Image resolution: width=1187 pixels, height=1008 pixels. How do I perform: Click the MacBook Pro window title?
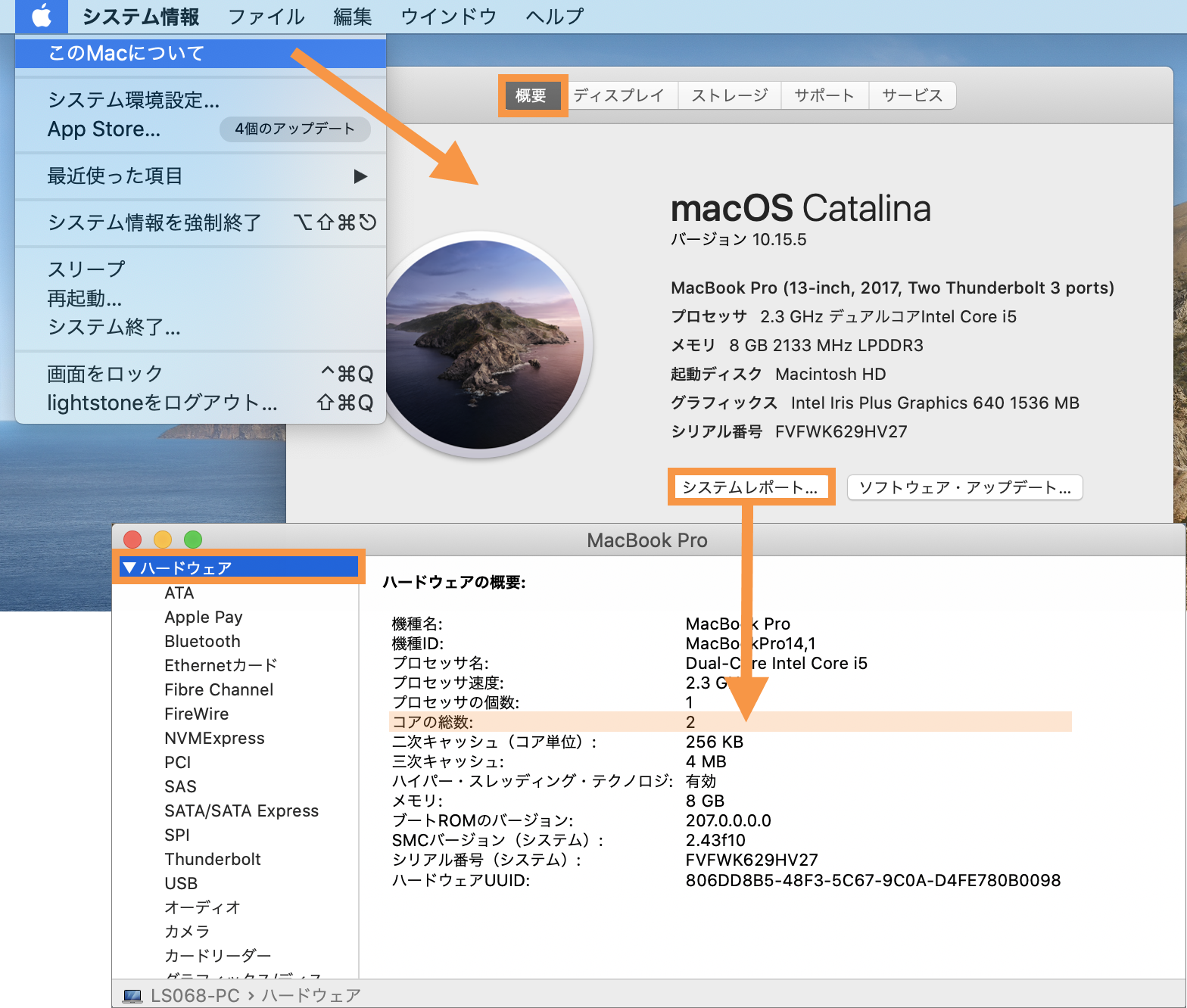click(647, 540)
